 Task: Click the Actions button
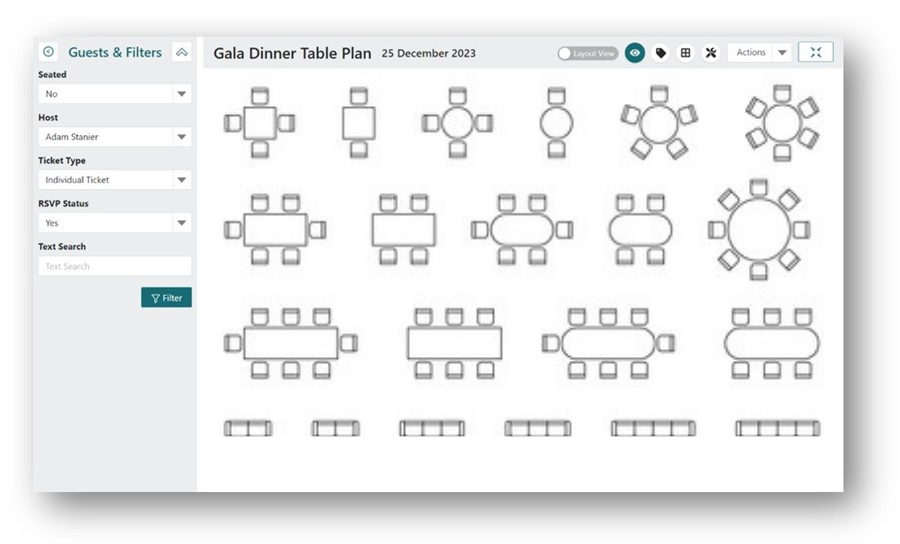click(x=751, y=52)
